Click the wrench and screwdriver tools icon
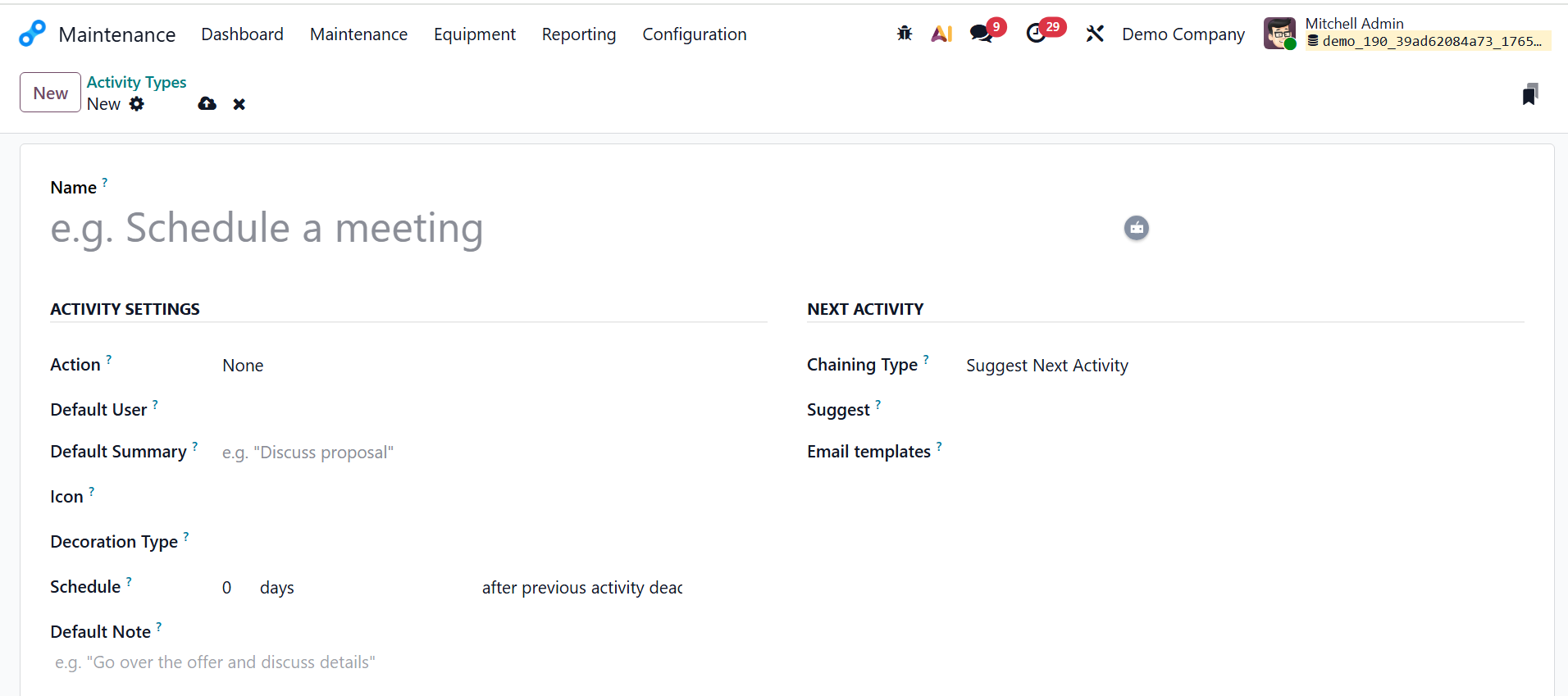 click(x=1095, y=34)
